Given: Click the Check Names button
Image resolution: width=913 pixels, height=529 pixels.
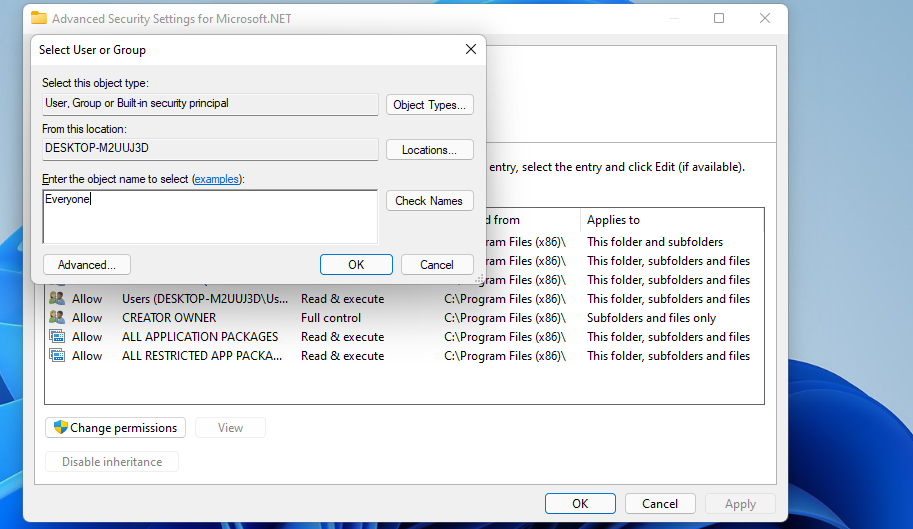Looking at the screenshot, I should click(x=430, y=201).
